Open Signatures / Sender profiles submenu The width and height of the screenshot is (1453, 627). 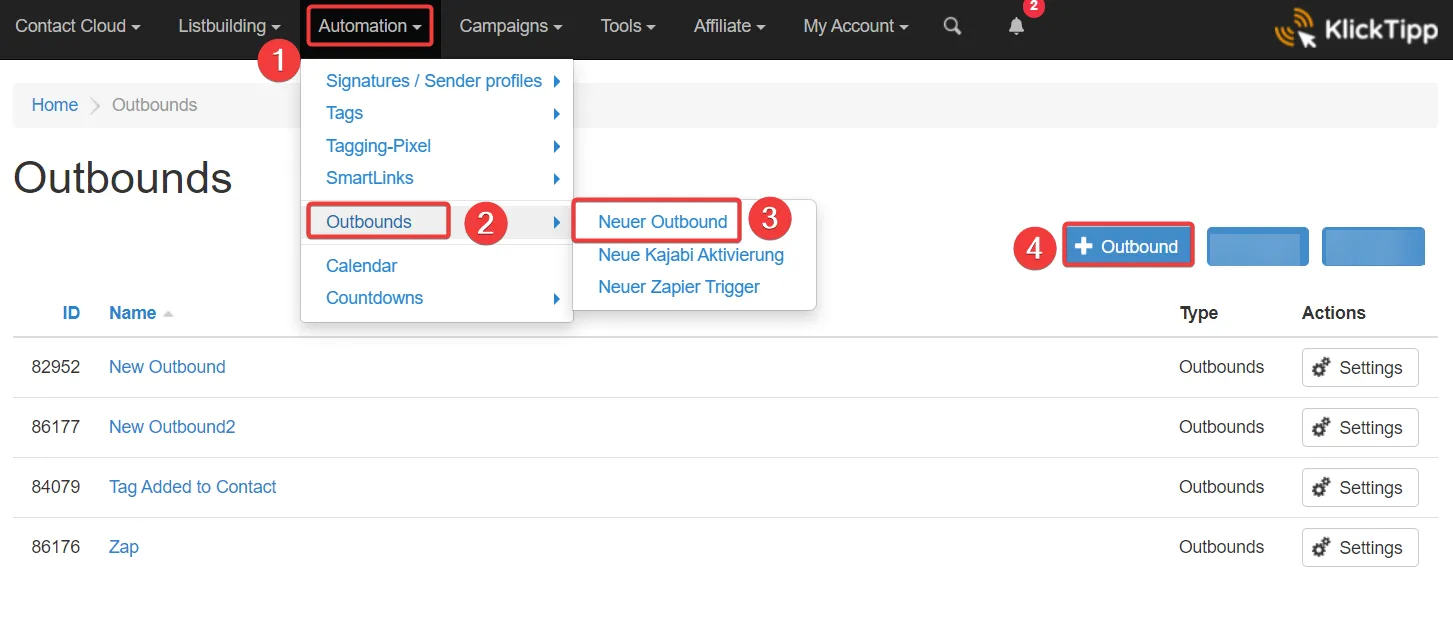(x=434, y=81)
